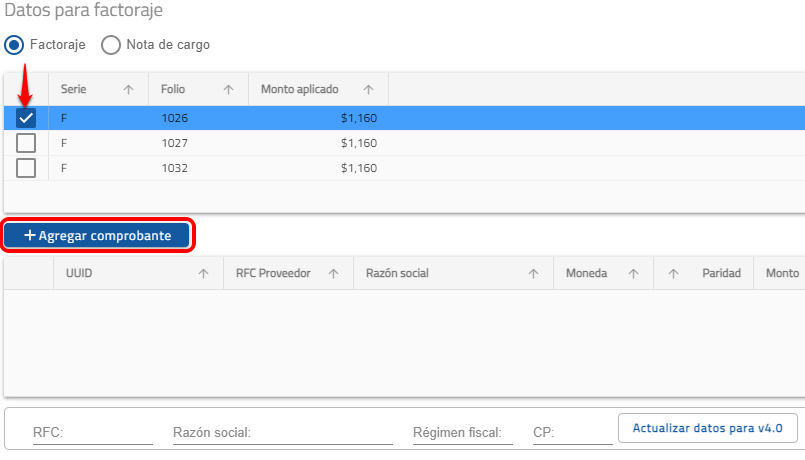
Task: Click the UUID column sort arrow
Action: coord(203,273)
